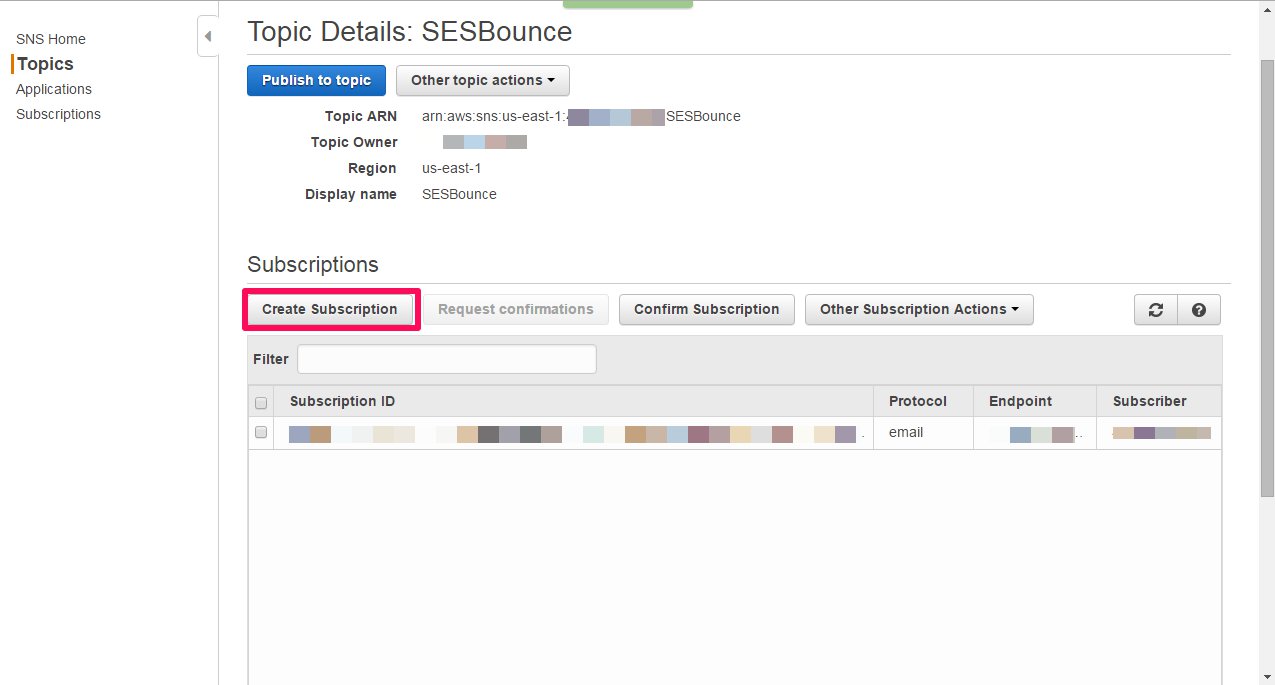
Task: Select the 'us-east-1' region value
Action: [x=452, y=168]
